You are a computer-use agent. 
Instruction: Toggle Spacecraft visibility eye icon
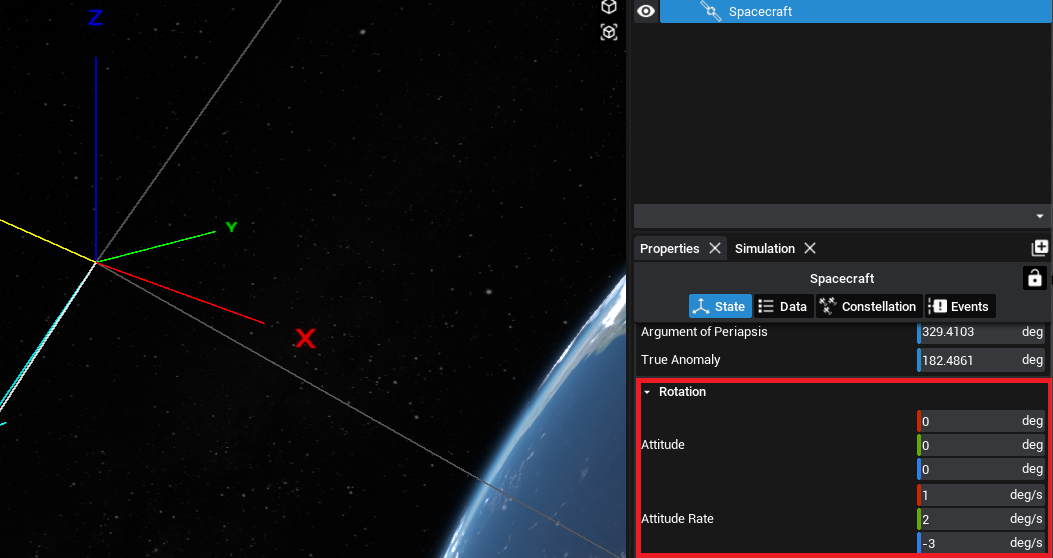[x=646, y=11]
